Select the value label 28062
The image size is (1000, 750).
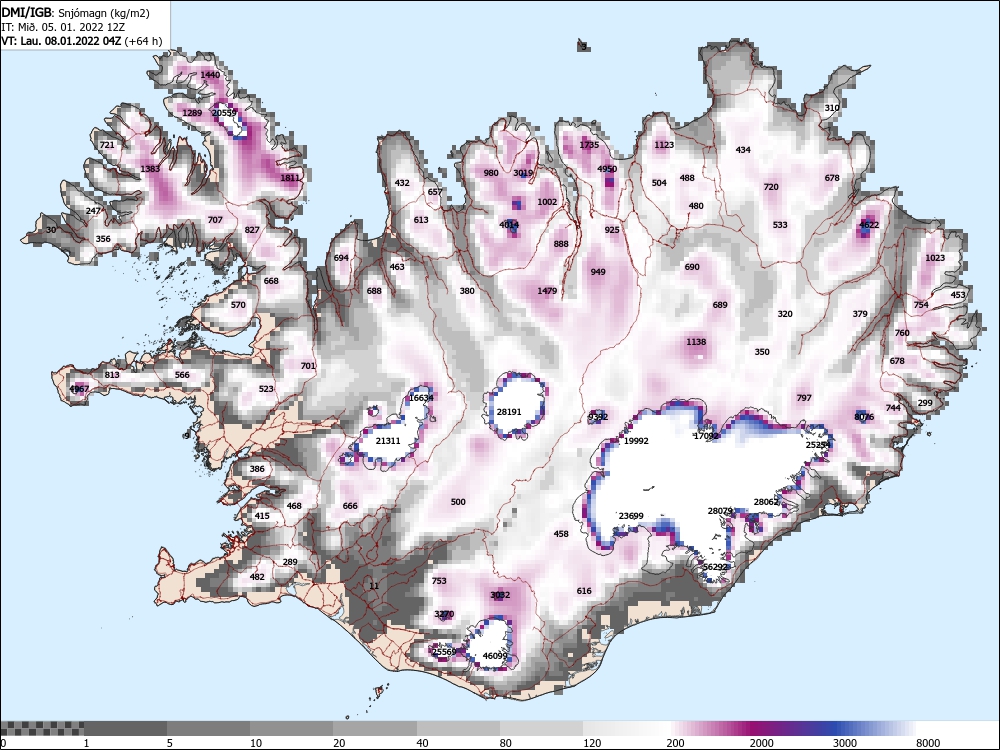[766, 502]
